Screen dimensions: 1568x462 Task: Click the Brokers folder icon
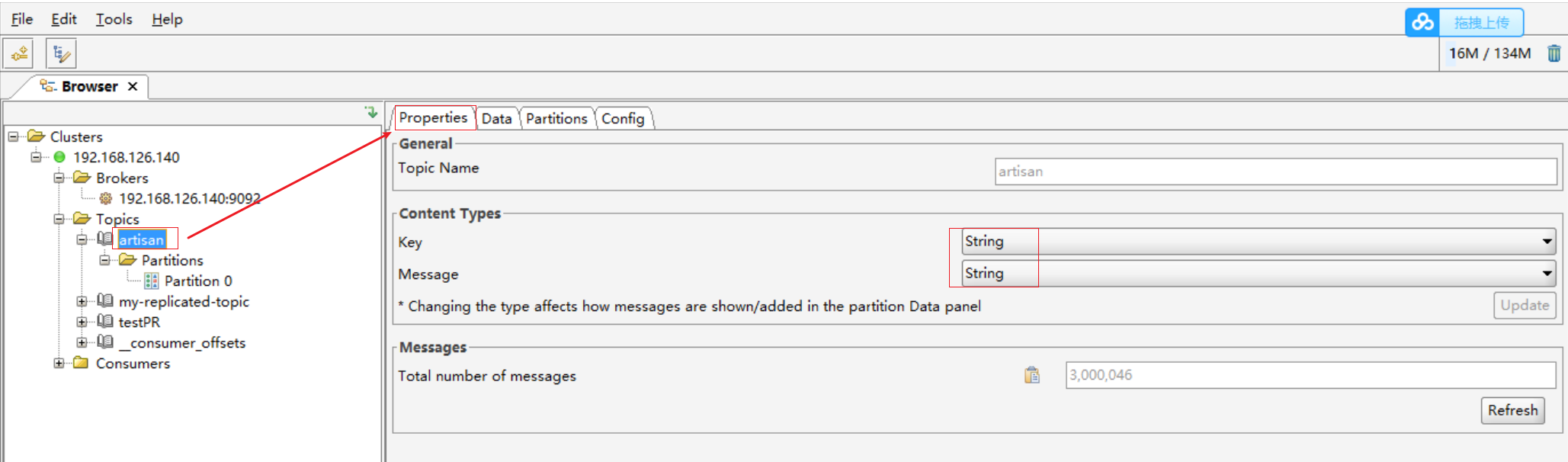click(x=82, y=178)
